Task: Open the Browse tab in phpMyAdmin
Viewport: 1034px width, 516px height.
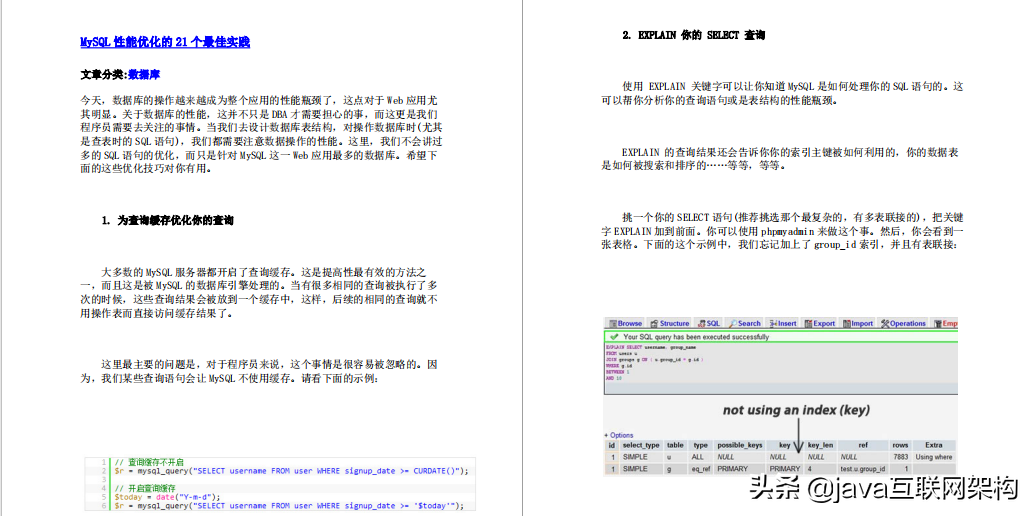Action: [x=625, y=323]
